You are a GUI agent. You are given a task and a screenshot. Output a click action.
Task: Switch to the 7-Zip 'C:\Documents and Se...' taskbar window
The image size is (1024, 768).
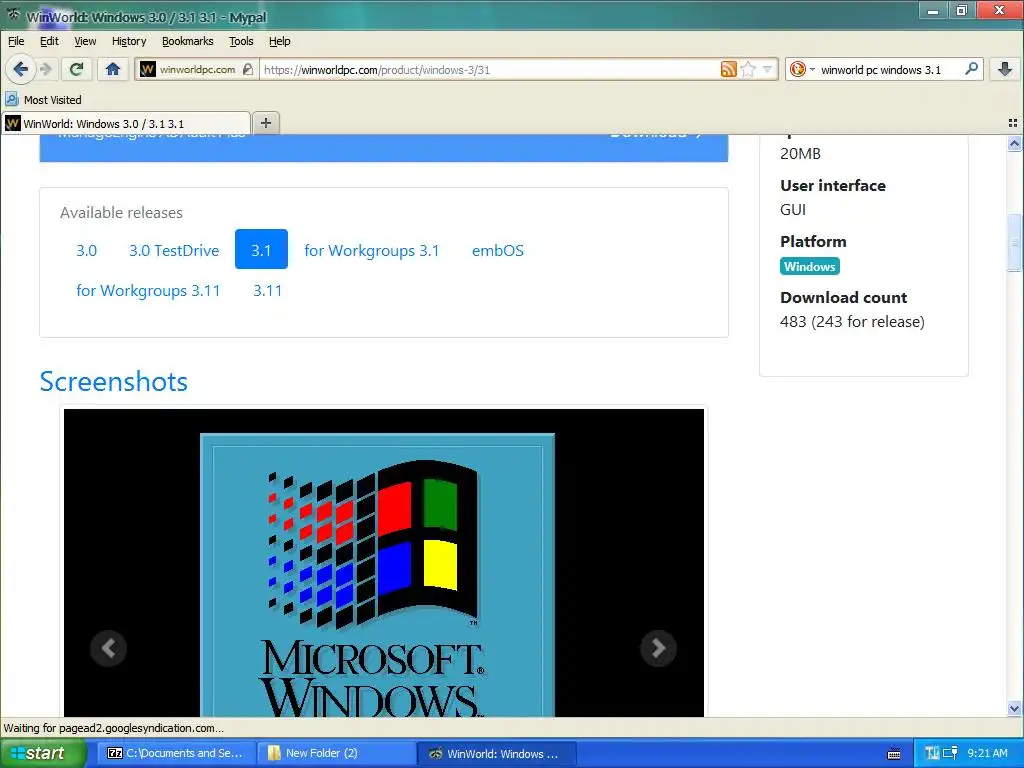pos(175,753)
